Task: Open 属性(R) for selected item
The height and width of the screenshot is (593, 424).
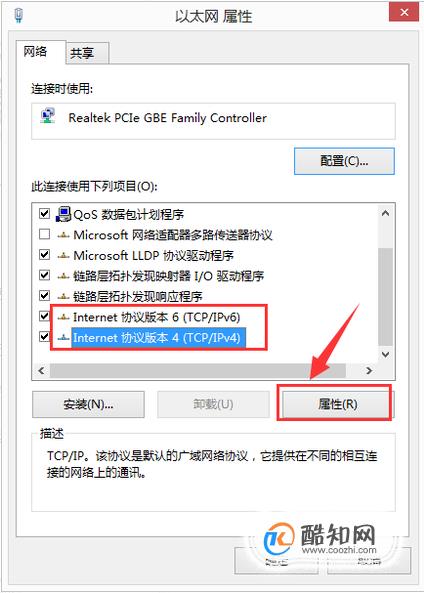Action: [337, 404]
